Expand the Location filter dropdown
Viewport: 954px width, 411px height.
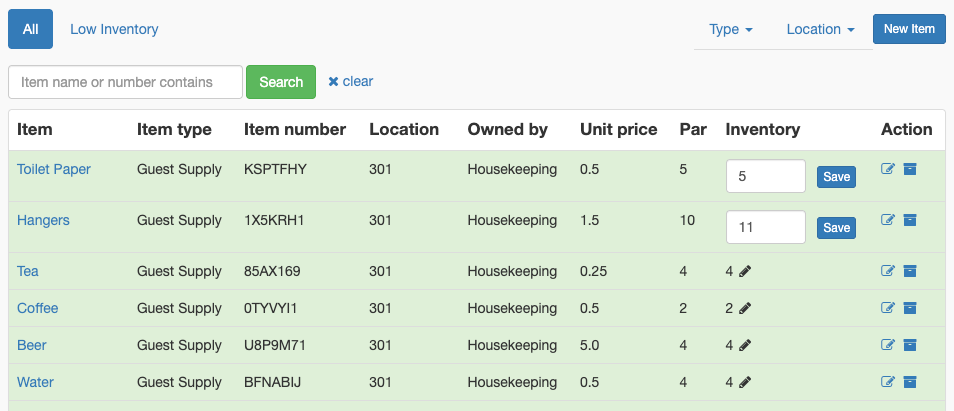[820, 29]
